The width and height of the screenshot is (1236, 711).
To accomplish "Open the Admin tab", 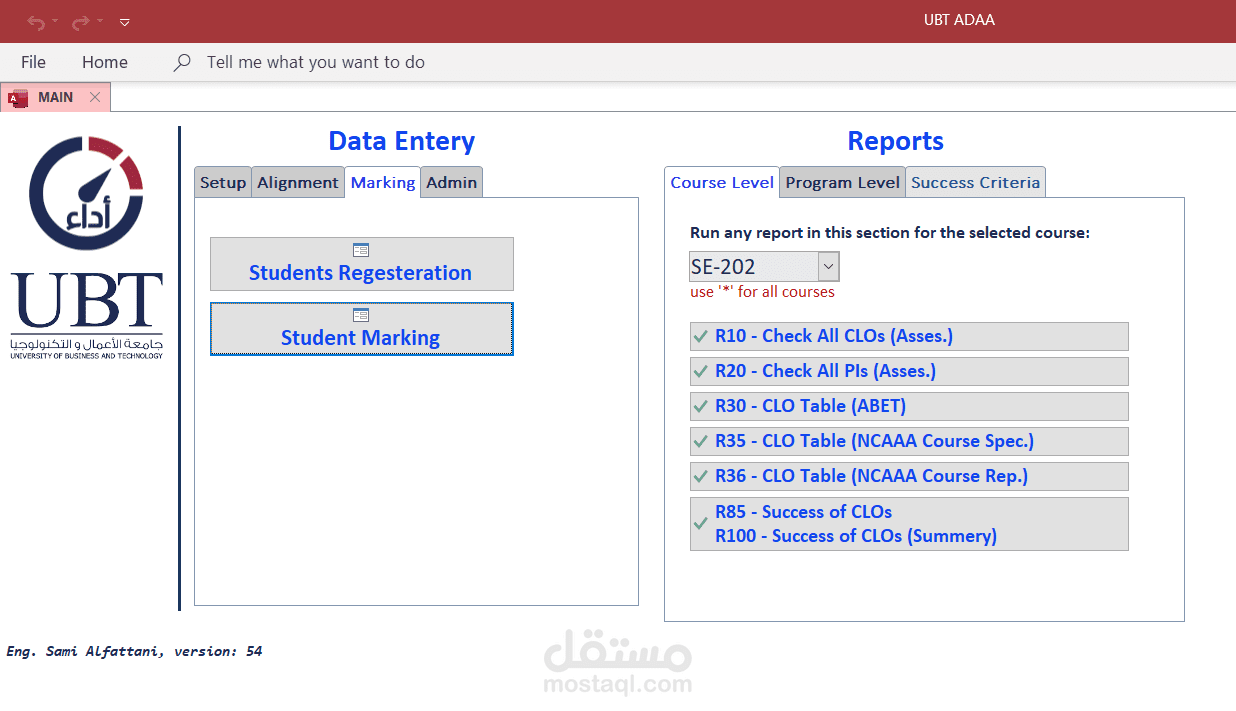I will pyautogui.click(x=452, y=182).
